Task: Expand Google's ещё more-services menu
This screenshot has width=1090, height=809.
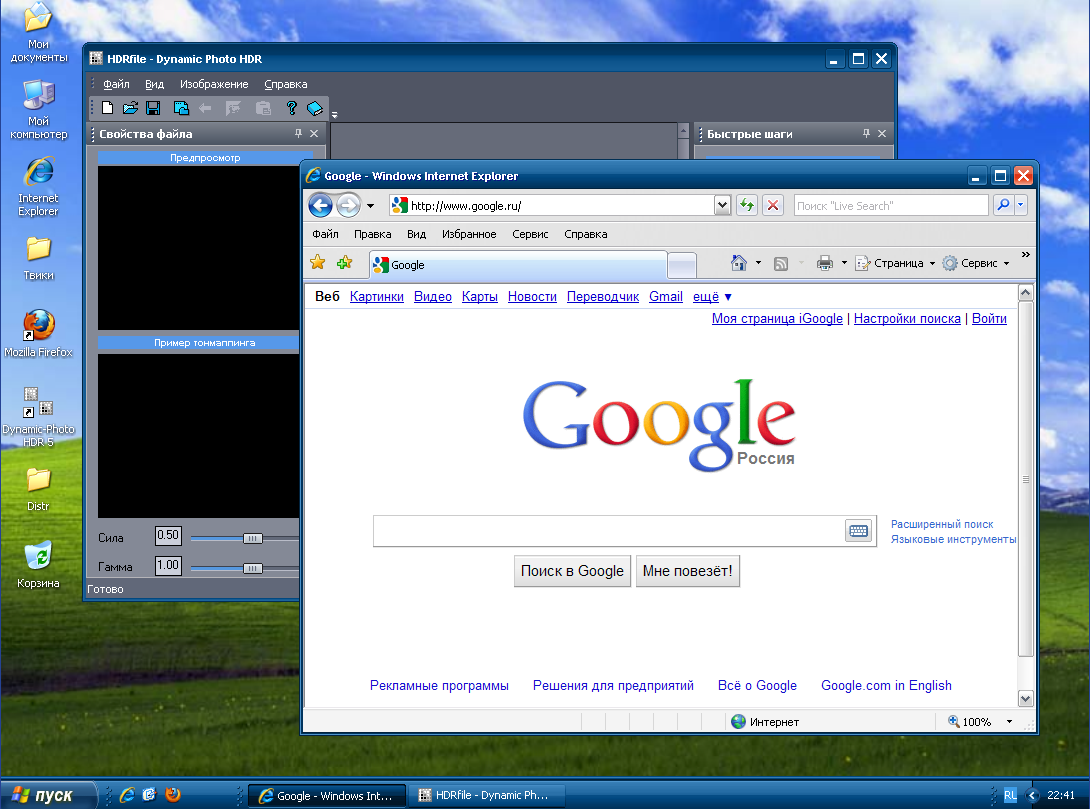Action: click(x=712, y=297)
